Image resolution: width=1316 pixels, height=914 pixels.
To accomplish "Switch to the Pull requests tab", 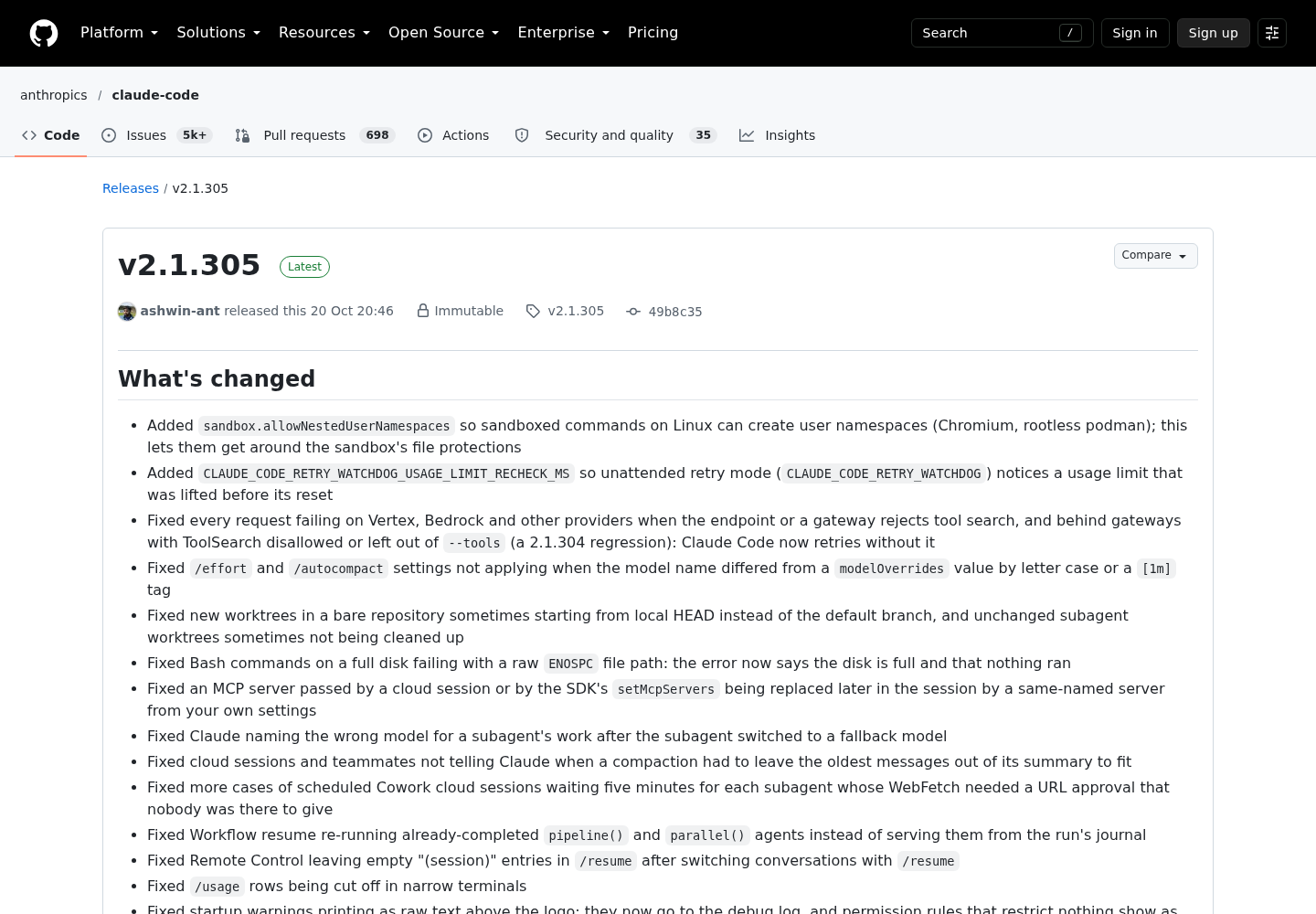I will pos(314,135).
